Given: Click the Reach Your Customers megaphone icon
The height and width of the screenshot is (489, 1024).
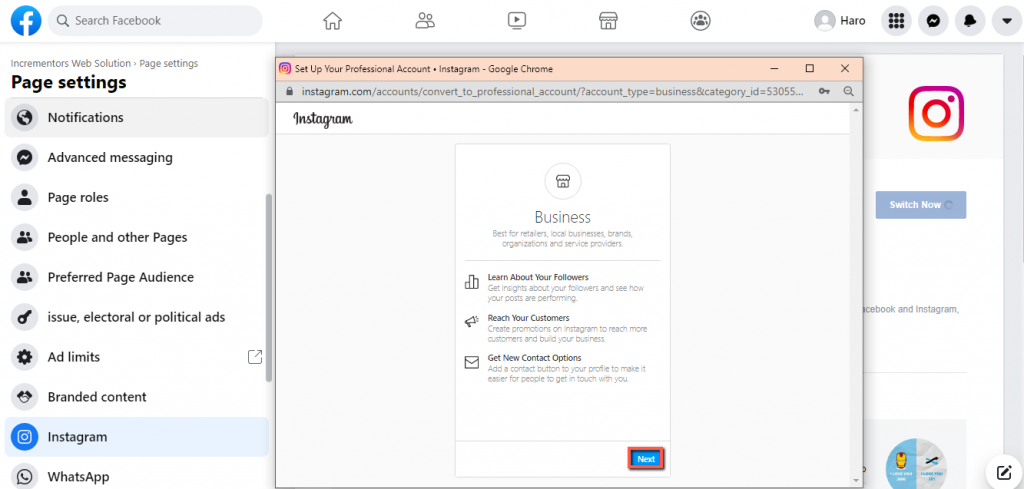Looking at the screenshot, I should (472, 321).
